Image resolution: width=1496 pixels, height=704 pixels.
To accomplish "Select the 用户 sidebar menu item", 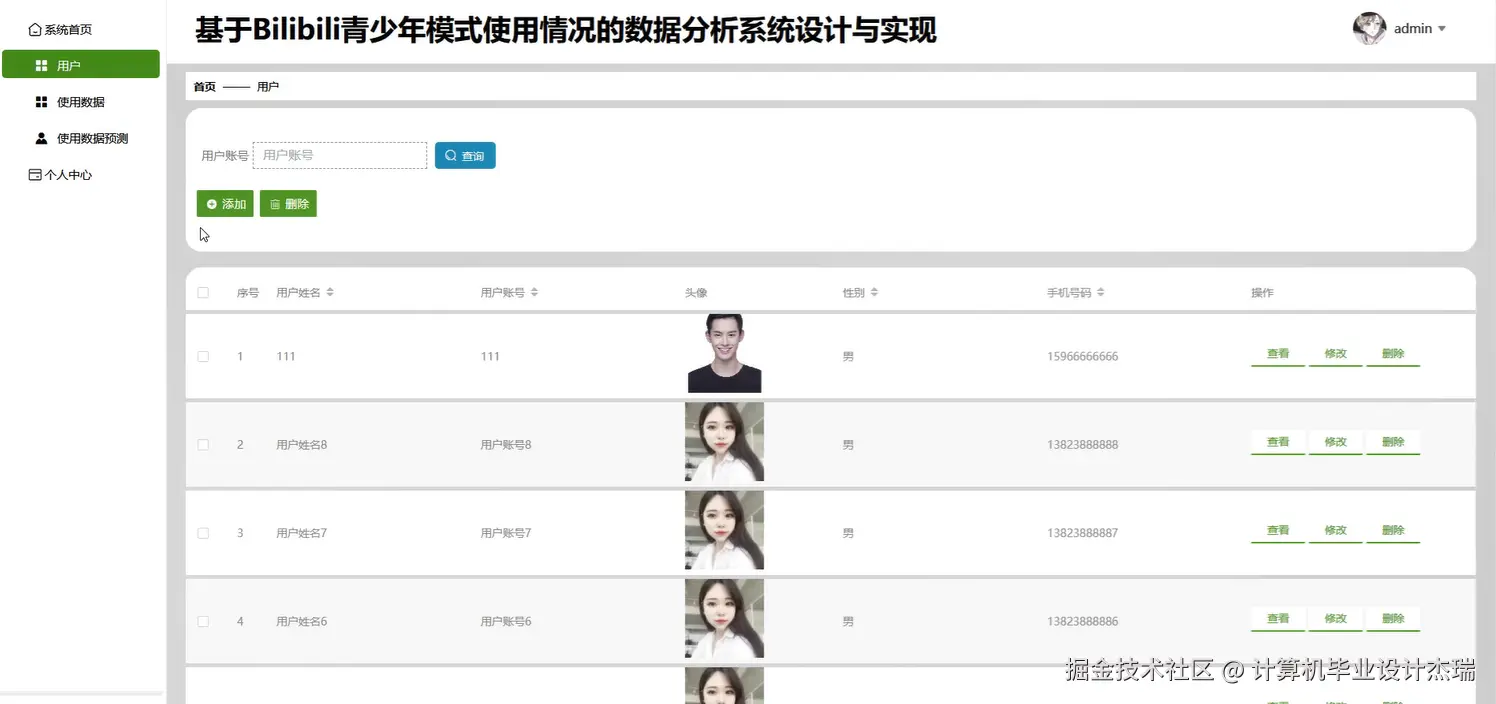I will point(81,64).
